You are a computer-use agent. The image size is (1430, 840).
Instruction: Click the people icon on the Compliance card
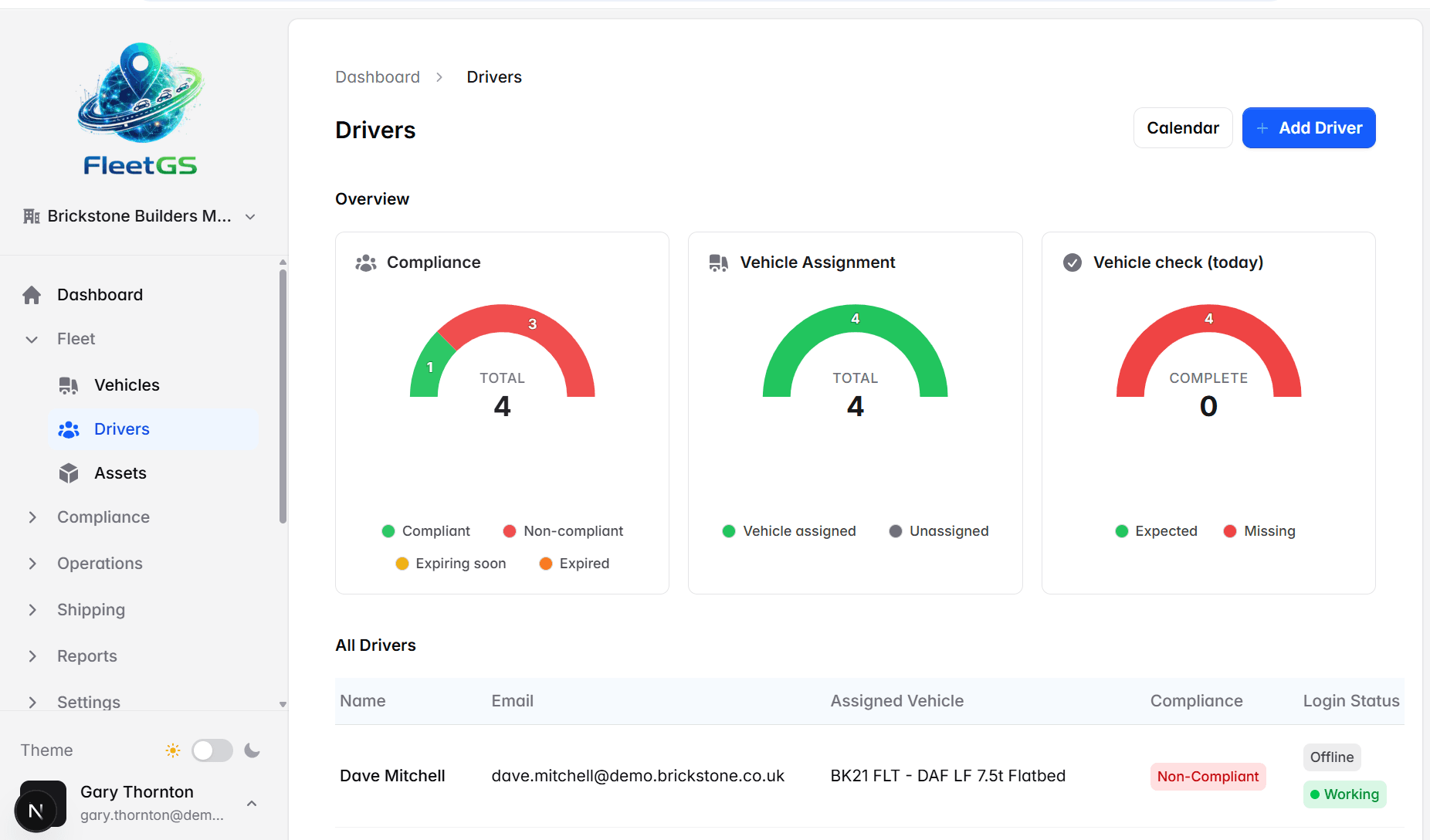(365, 262)
